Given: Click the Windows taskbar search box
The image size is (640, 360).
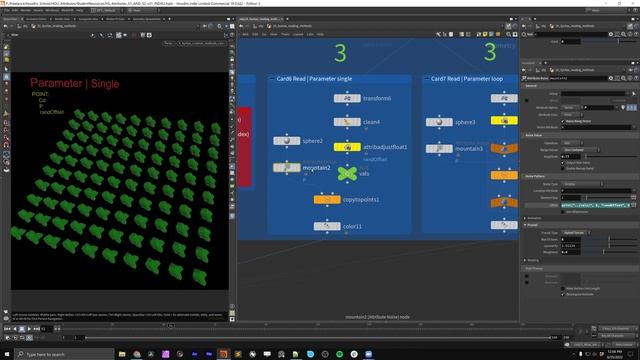Looking at the screenshot, I should click(x=64, y=354).
